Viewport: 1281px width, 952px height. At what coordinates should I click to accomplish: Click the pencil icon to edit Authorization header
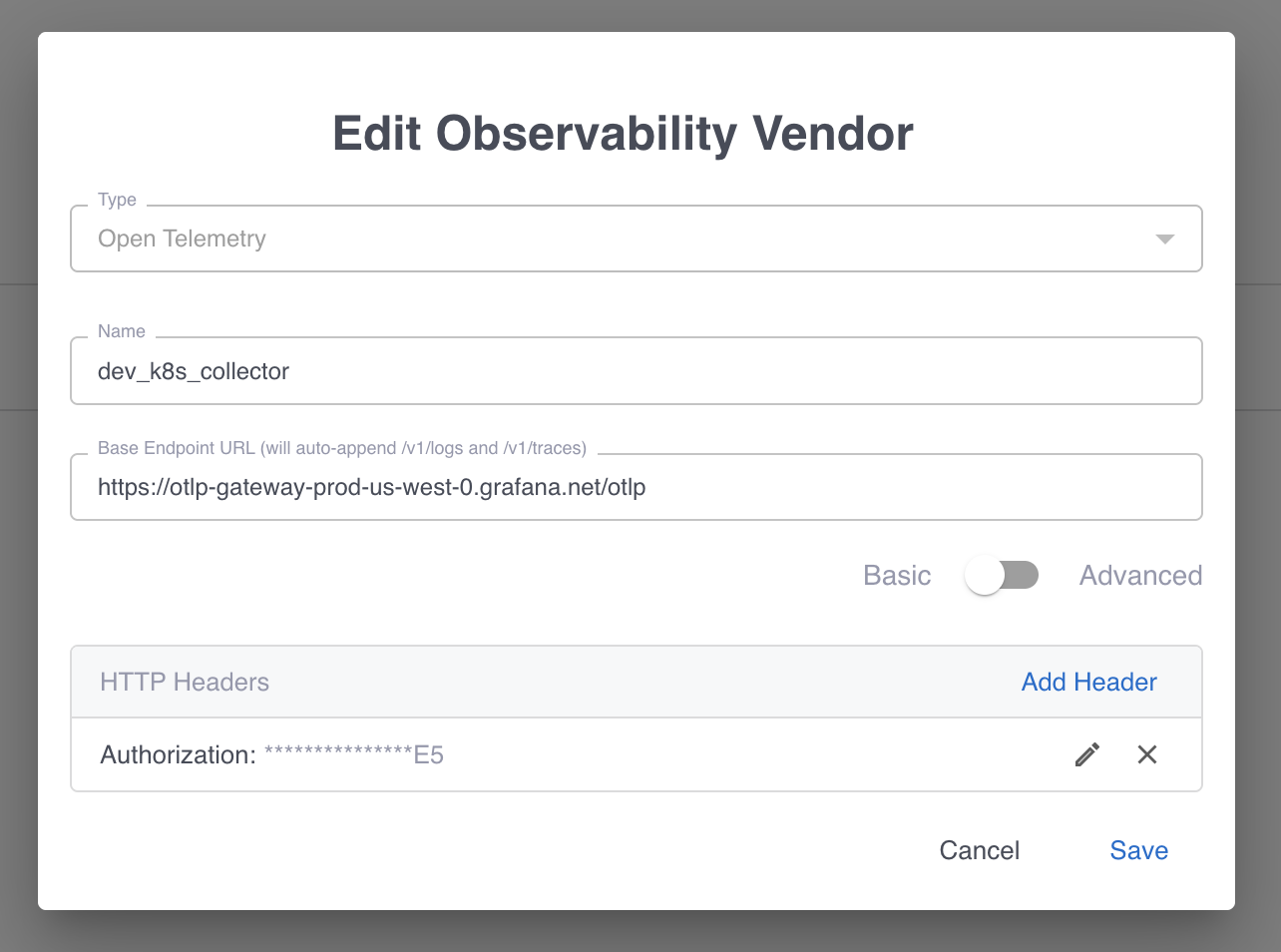coord(1086,754)
